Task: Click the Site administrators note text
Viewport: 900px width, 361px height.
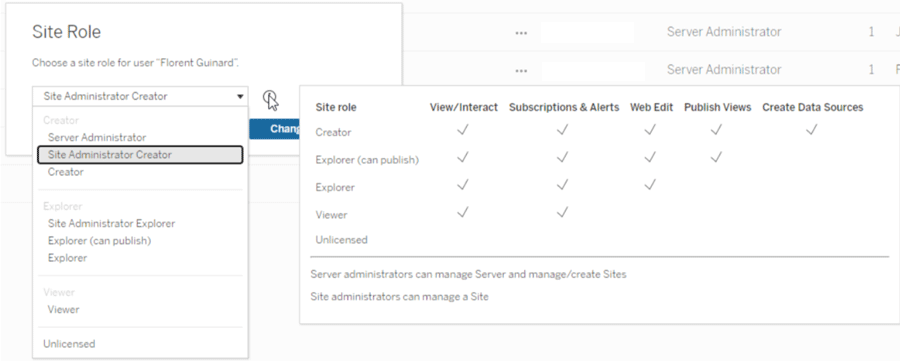Action: click(x=399, y=297)
